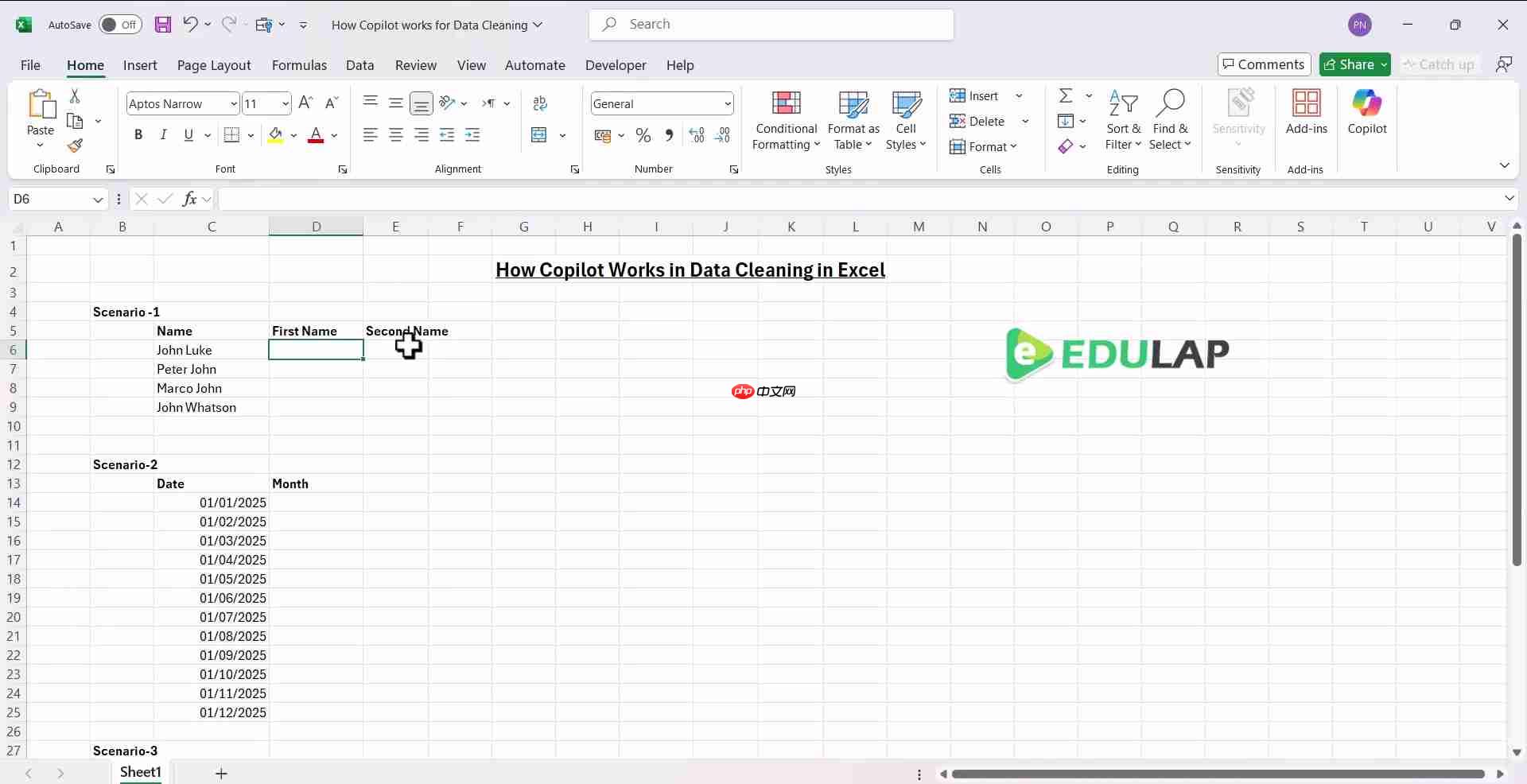The image size is (1527, 784).
Task: Open the File menu
Action: [x=30, y=65]
